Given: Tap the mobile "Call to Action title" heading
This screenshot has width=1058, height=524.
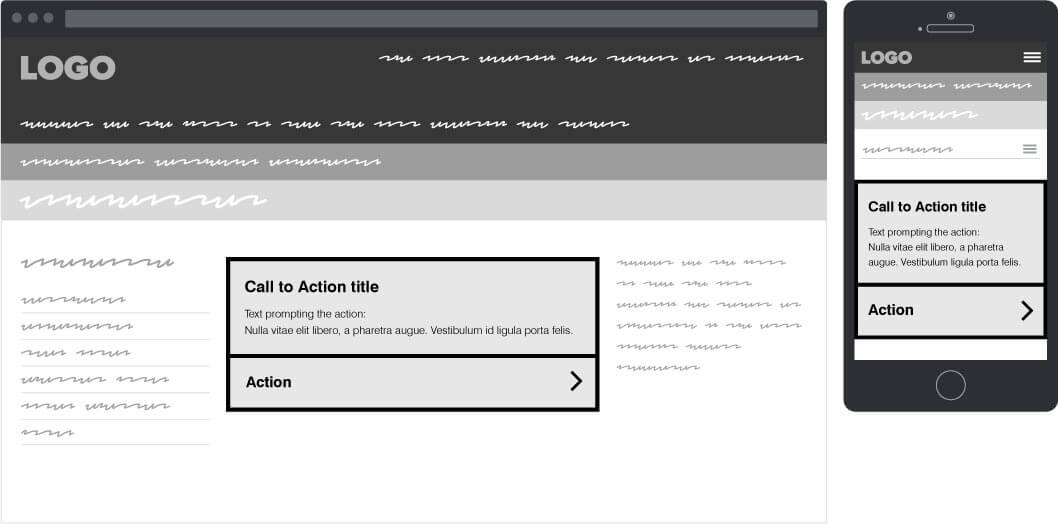Looking at the screenshot, I should coord(926,207).
